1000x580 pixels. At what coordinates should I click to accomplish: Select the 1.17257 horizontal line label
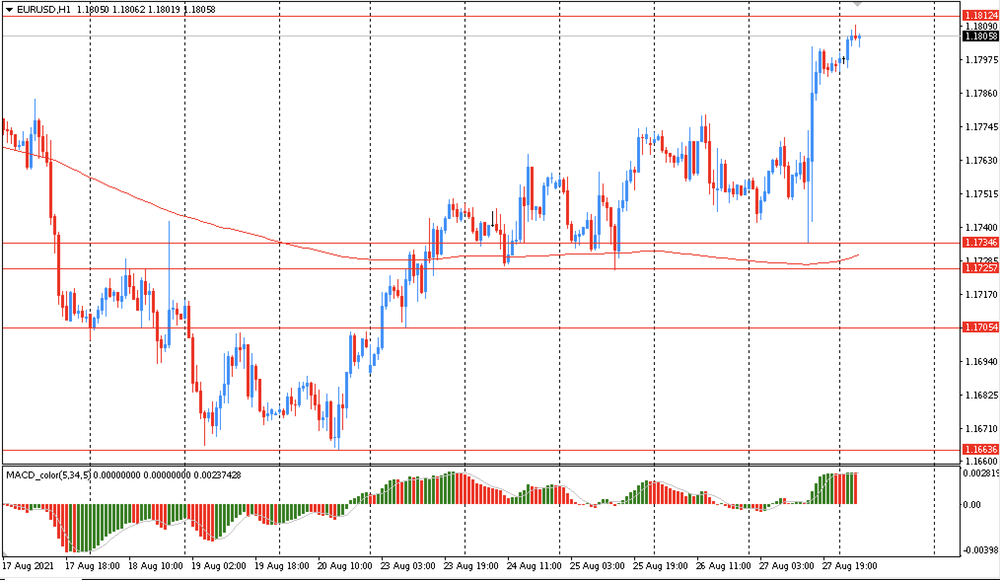click(x=980, y=268)
